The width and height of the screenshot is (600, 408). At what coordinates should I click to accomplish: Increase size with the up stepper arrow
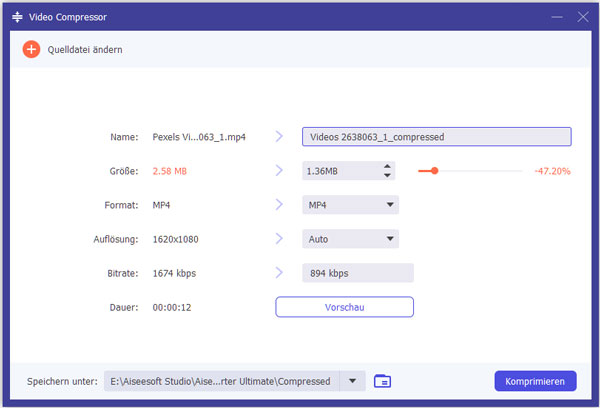tap(387, 167)
